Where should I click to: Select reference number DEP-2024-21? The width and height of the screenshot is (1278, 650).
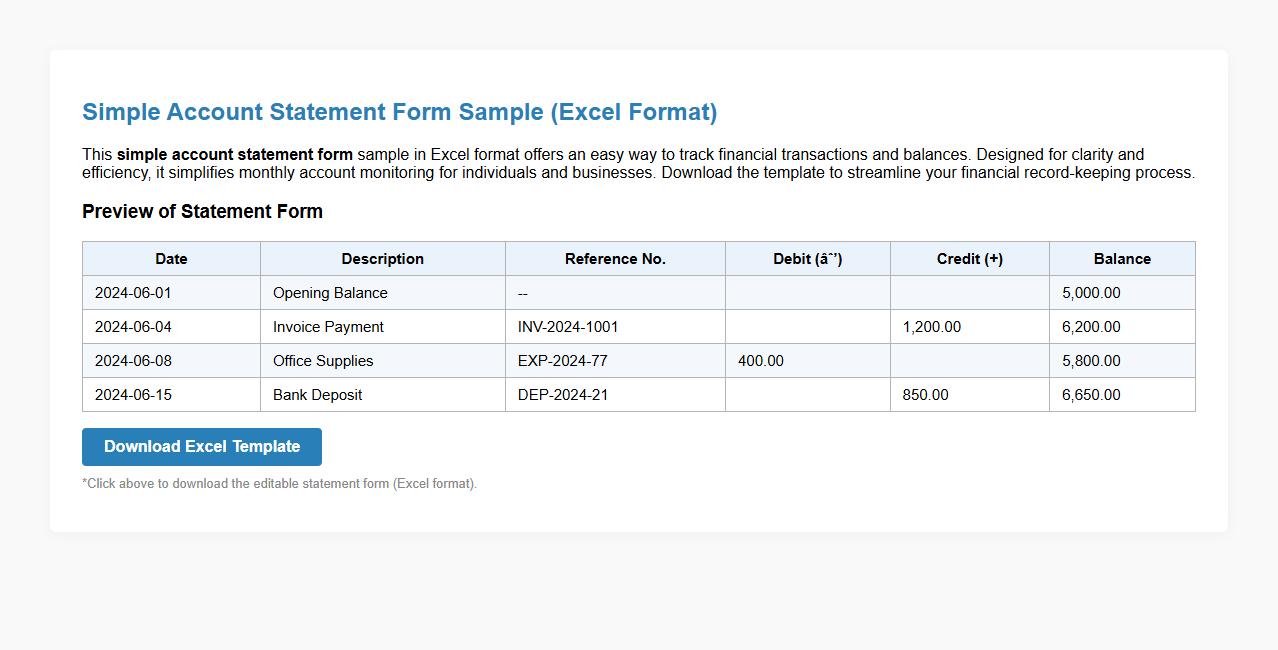pos(559,394)
